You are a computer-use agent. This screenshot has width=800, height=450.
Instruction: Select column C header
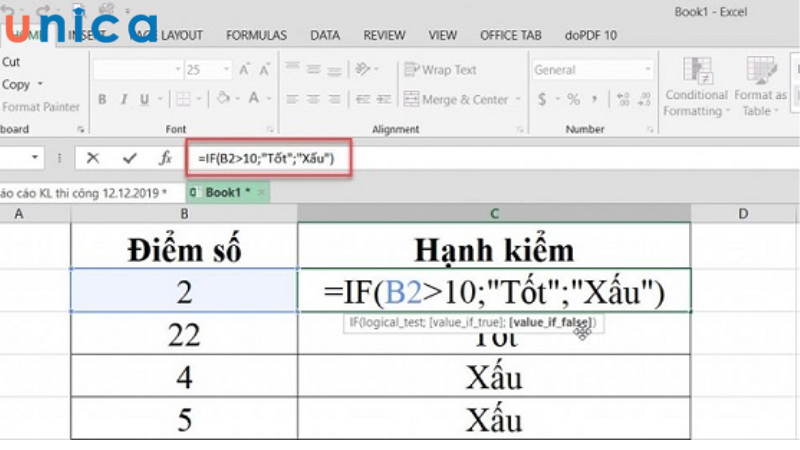pyautogui.click(x=494, y=214)
